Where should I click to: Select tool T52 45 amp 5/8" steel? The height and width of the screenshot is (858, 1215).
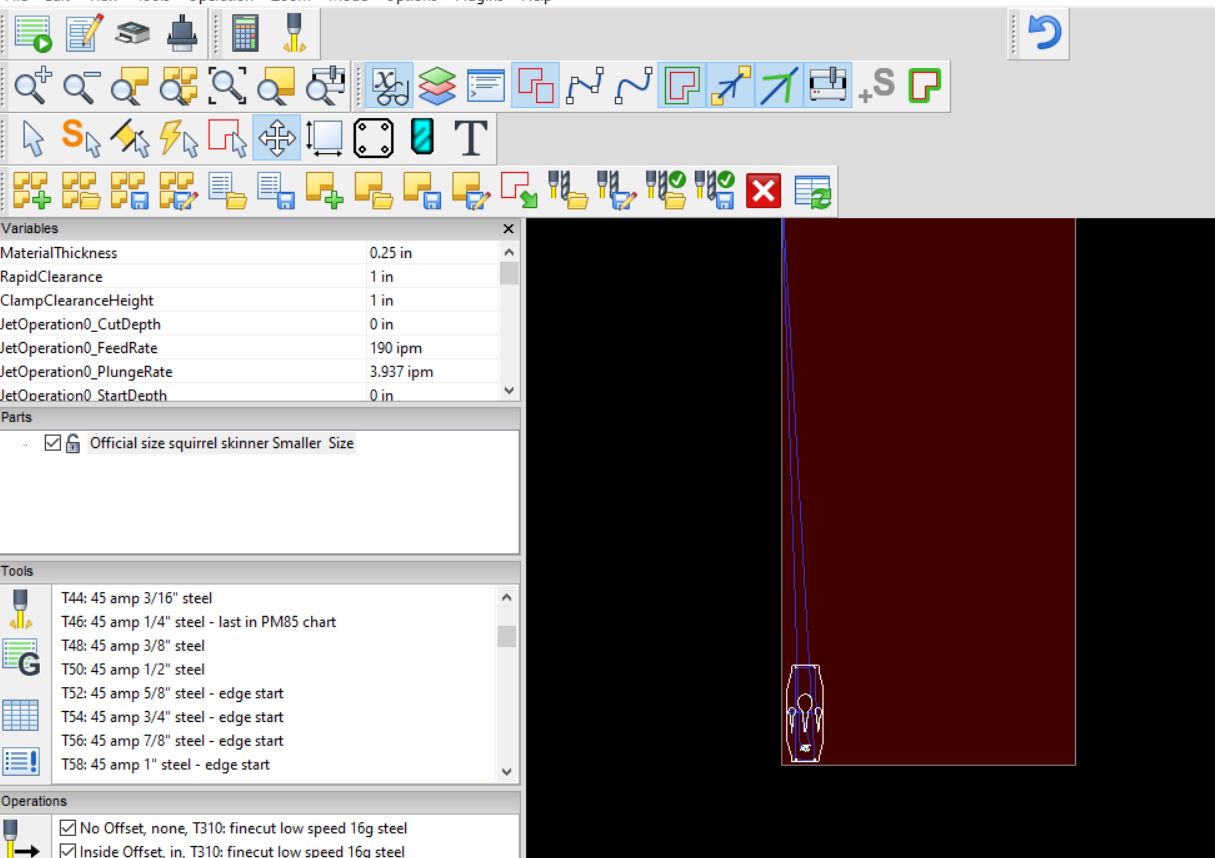pos(172,693)
